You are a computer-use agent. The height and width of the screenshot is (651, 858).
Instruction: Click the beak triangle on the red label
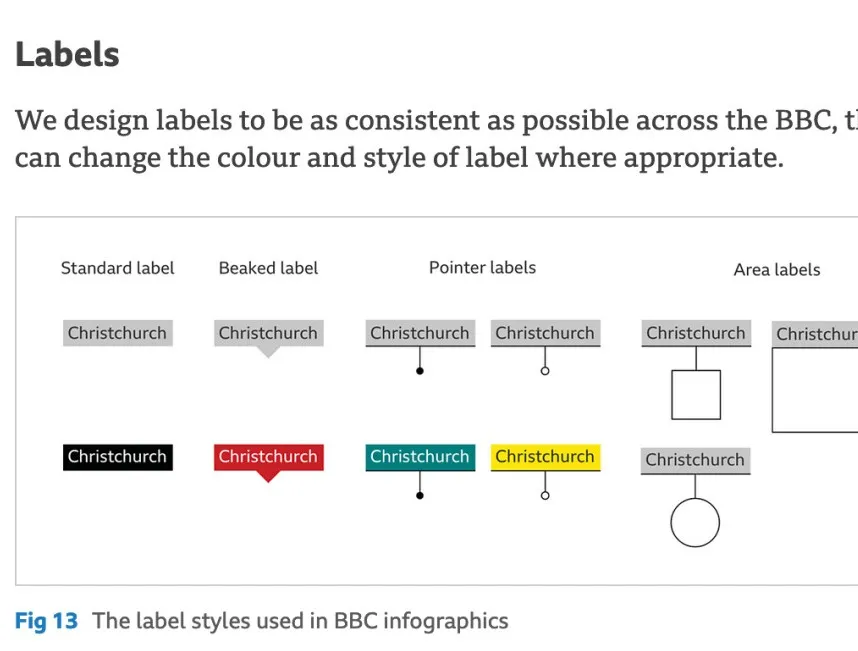(268, 476)
